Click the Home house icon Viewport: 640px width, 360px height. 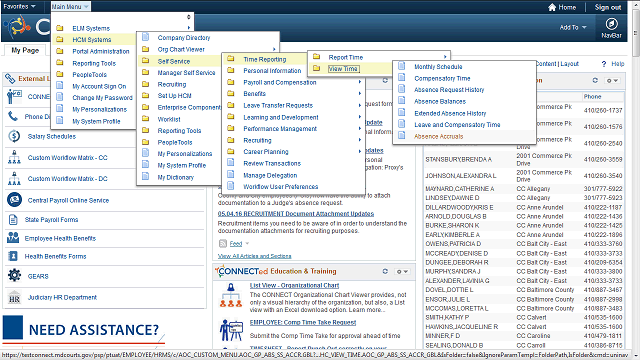tap(552, 7)
